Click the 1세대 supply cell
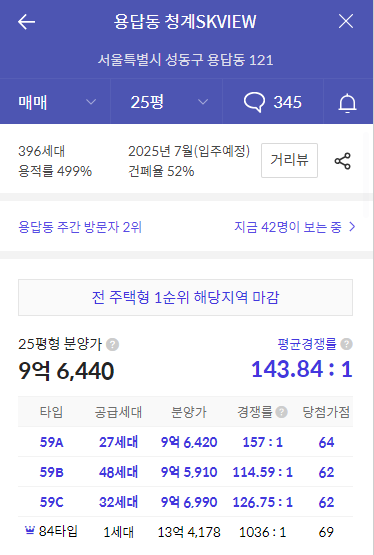374x555 pixels. pos(118,532)
